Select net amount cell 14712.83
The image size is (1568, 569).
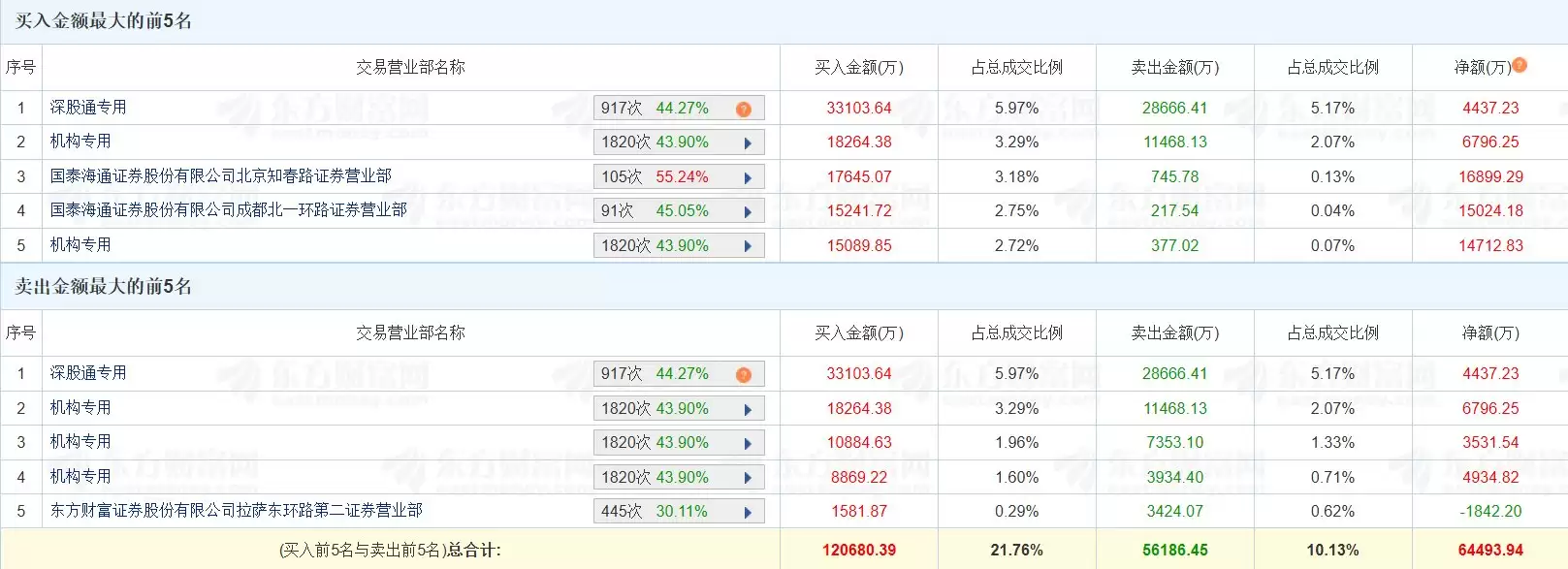click(x=1490, y=245)
